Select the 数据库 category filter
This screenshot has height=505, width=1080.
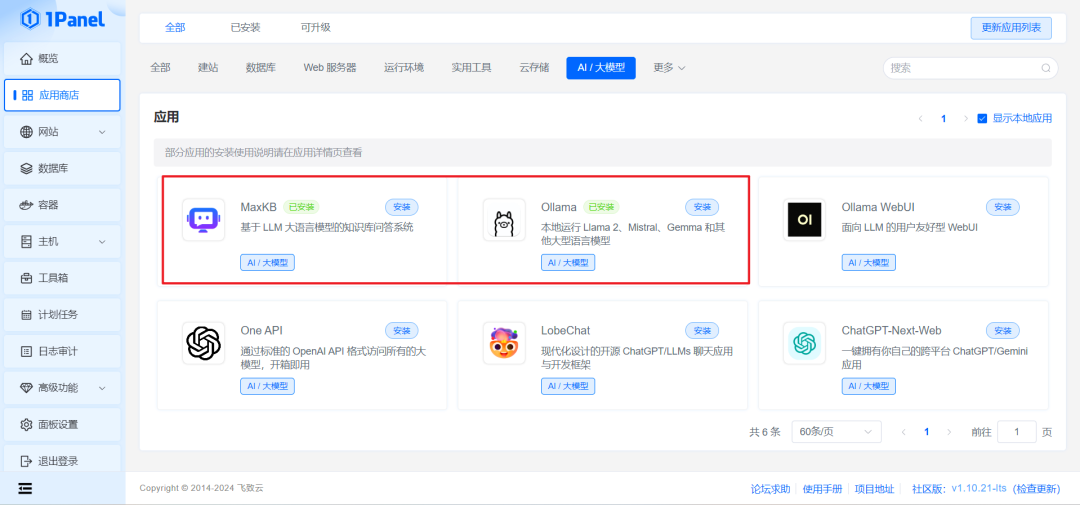coord(261,68)
